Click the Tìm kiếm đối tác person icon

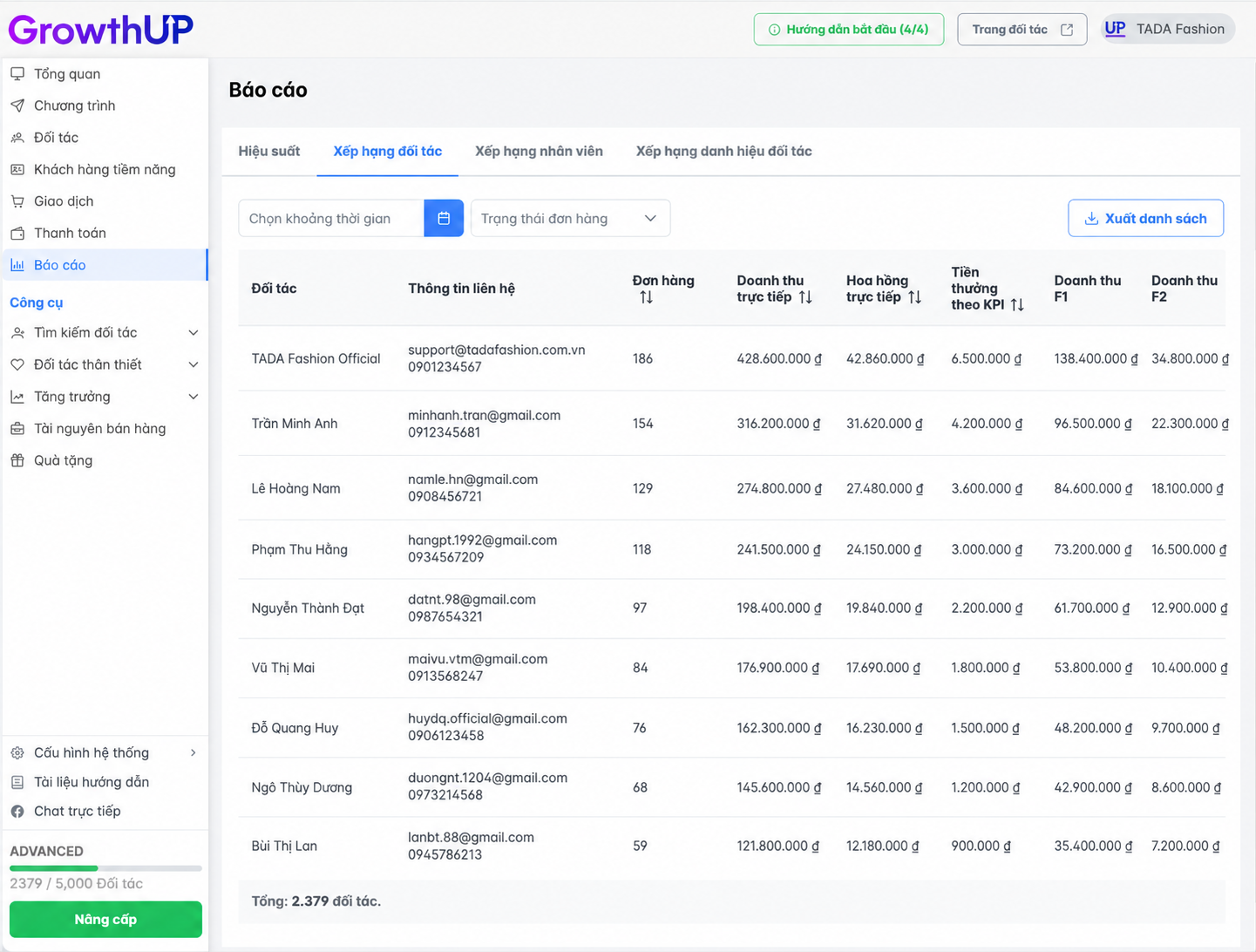pos(17,333)
